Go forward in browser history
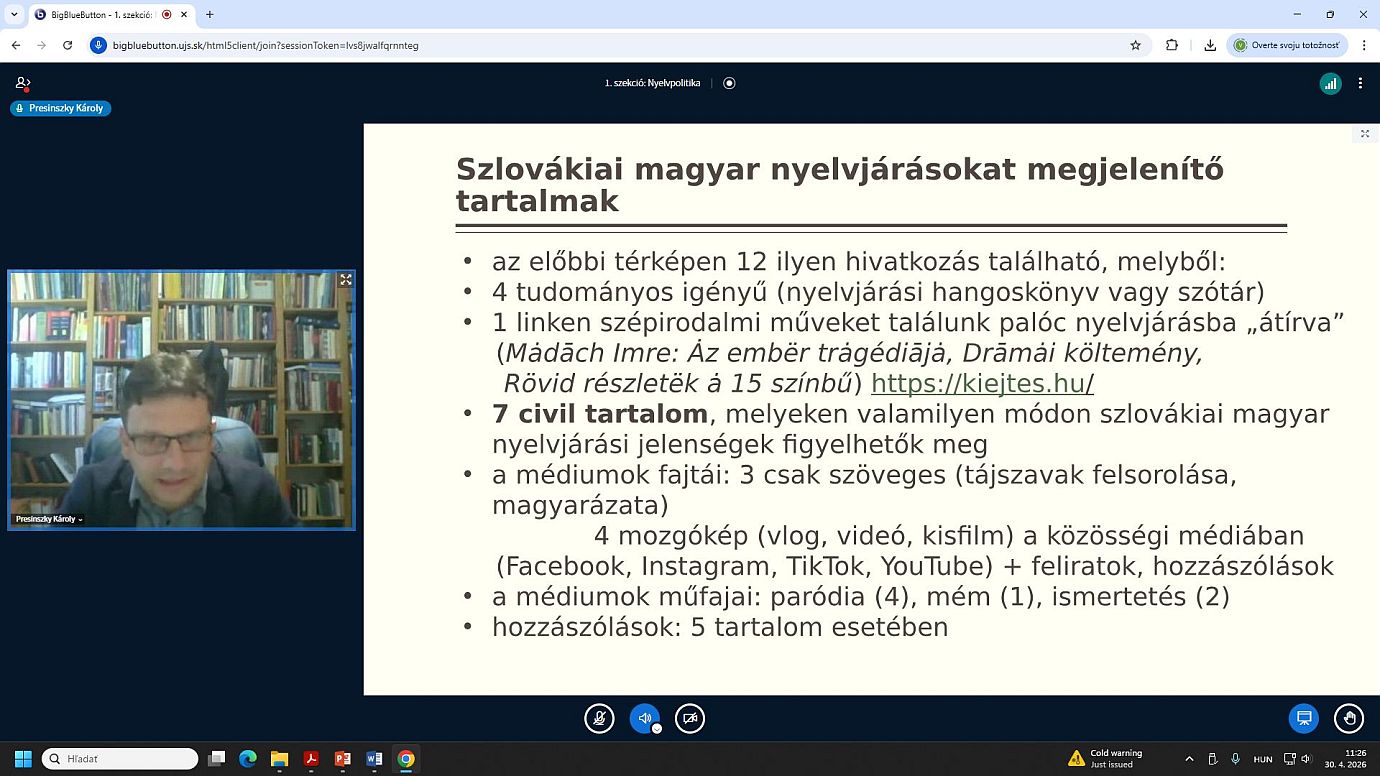This screenshot has height=776, width=1380. (x=42, y=45)
